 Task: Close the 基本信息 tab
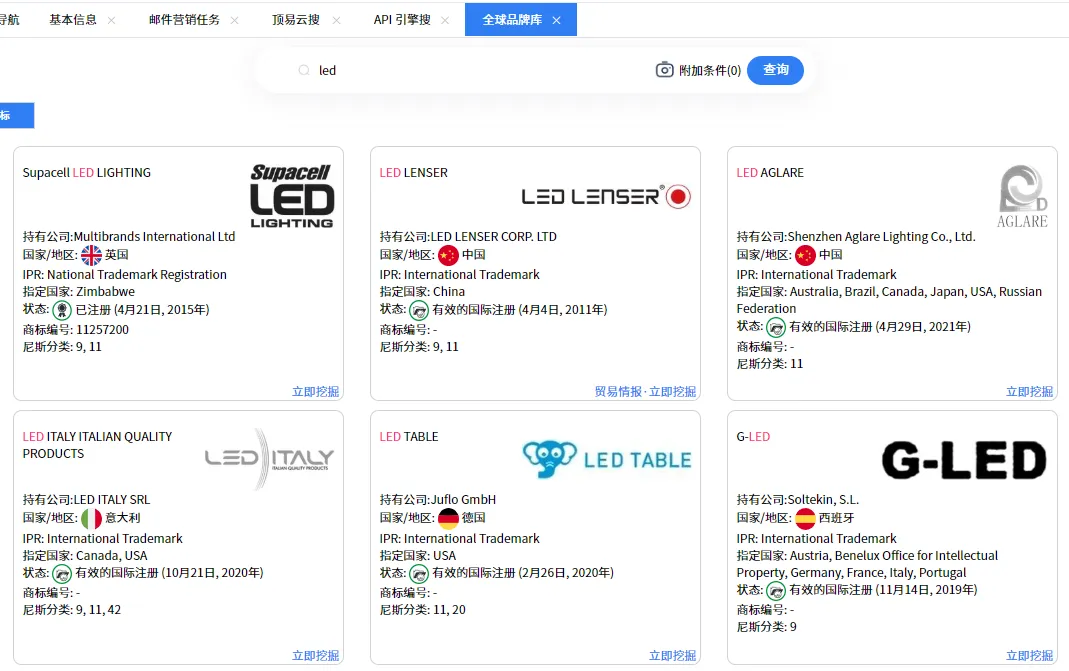[x=111, y=20]
